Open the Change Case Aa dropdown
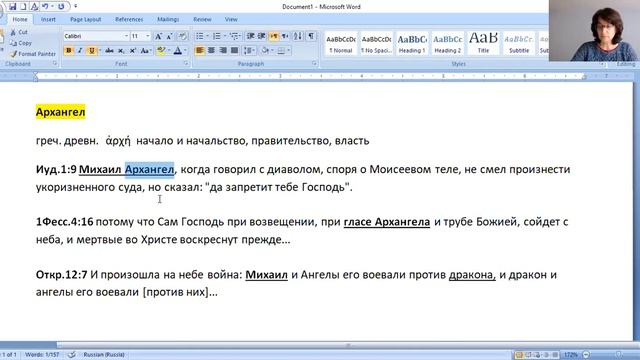This screenshot has width=640, height=360. [x=146, y=51]
